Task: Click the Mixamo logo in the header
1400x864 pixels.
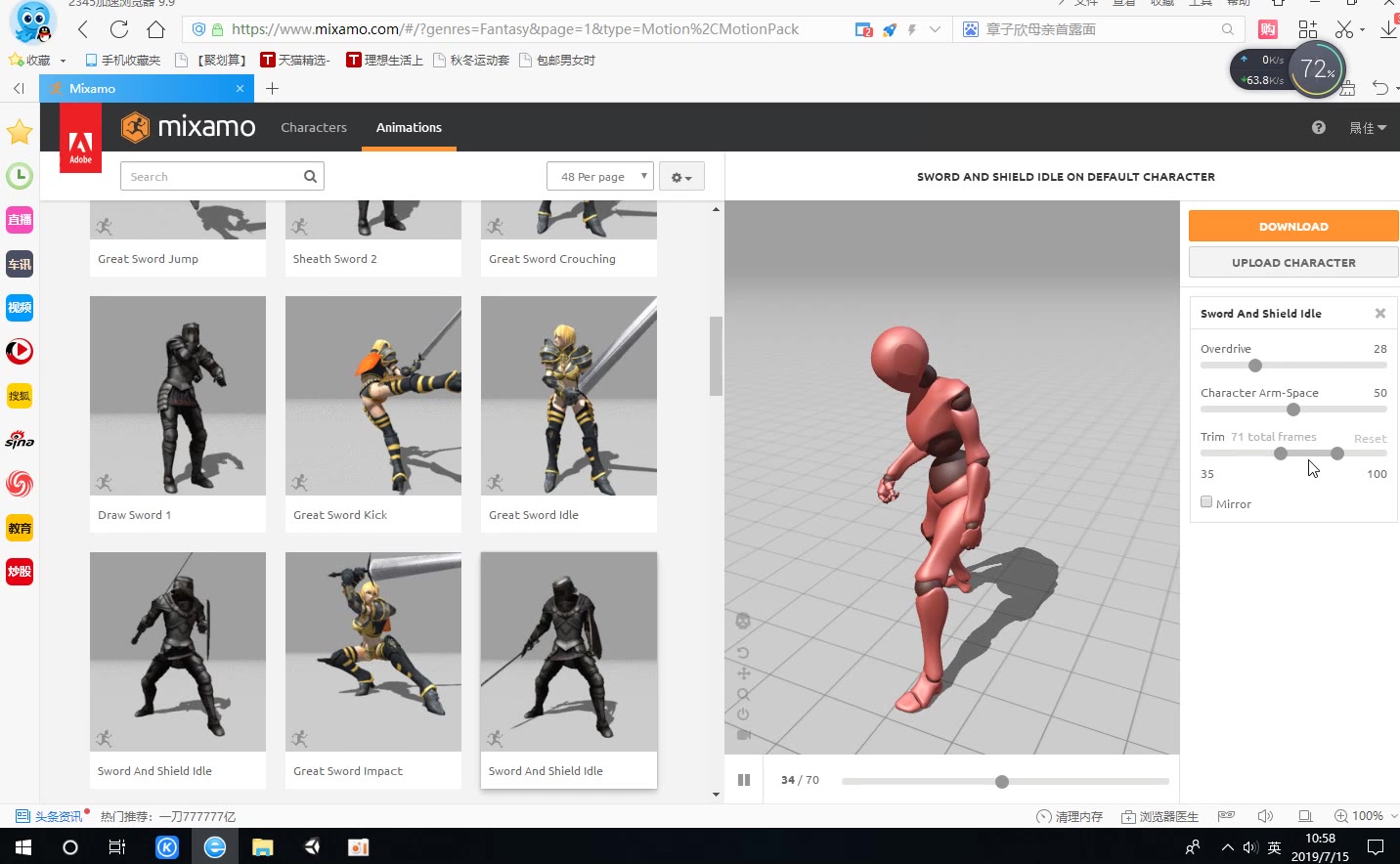Action: [x=188, y=127]
